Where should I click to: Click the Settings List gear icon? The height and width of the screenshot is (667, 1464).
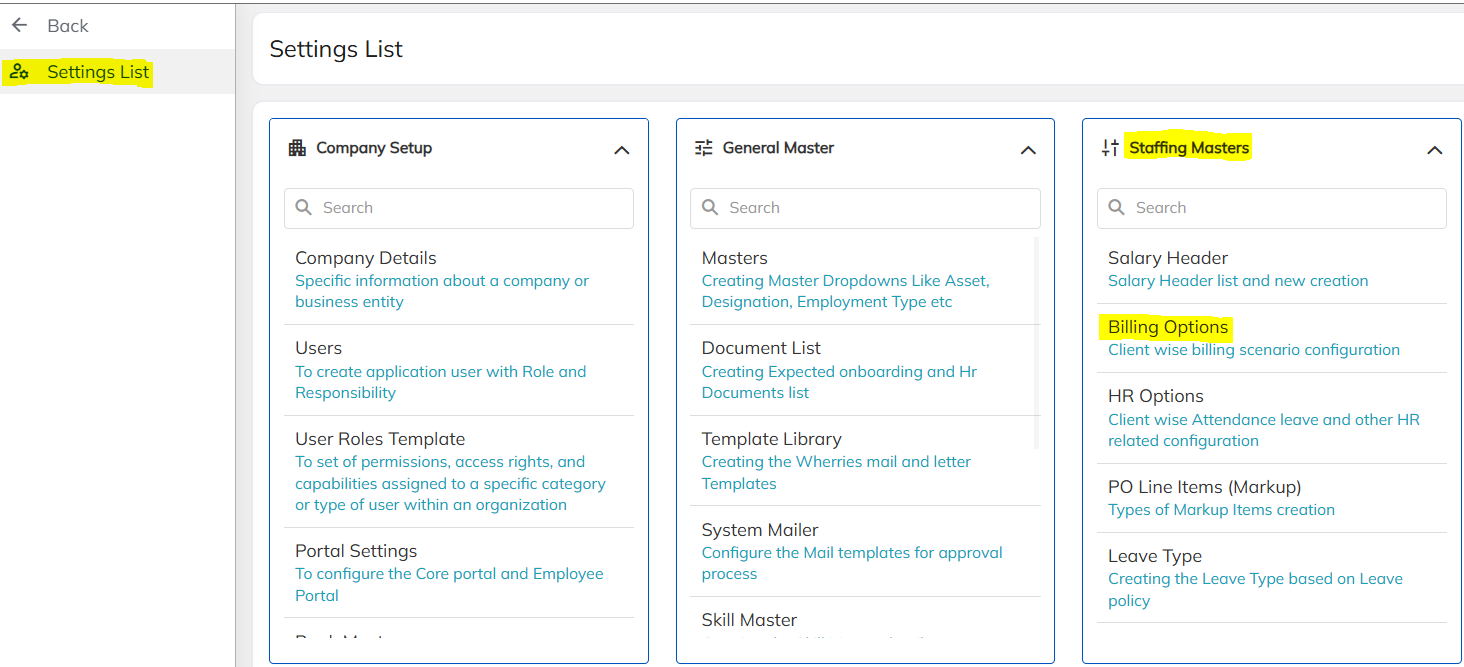click(19, 72)
